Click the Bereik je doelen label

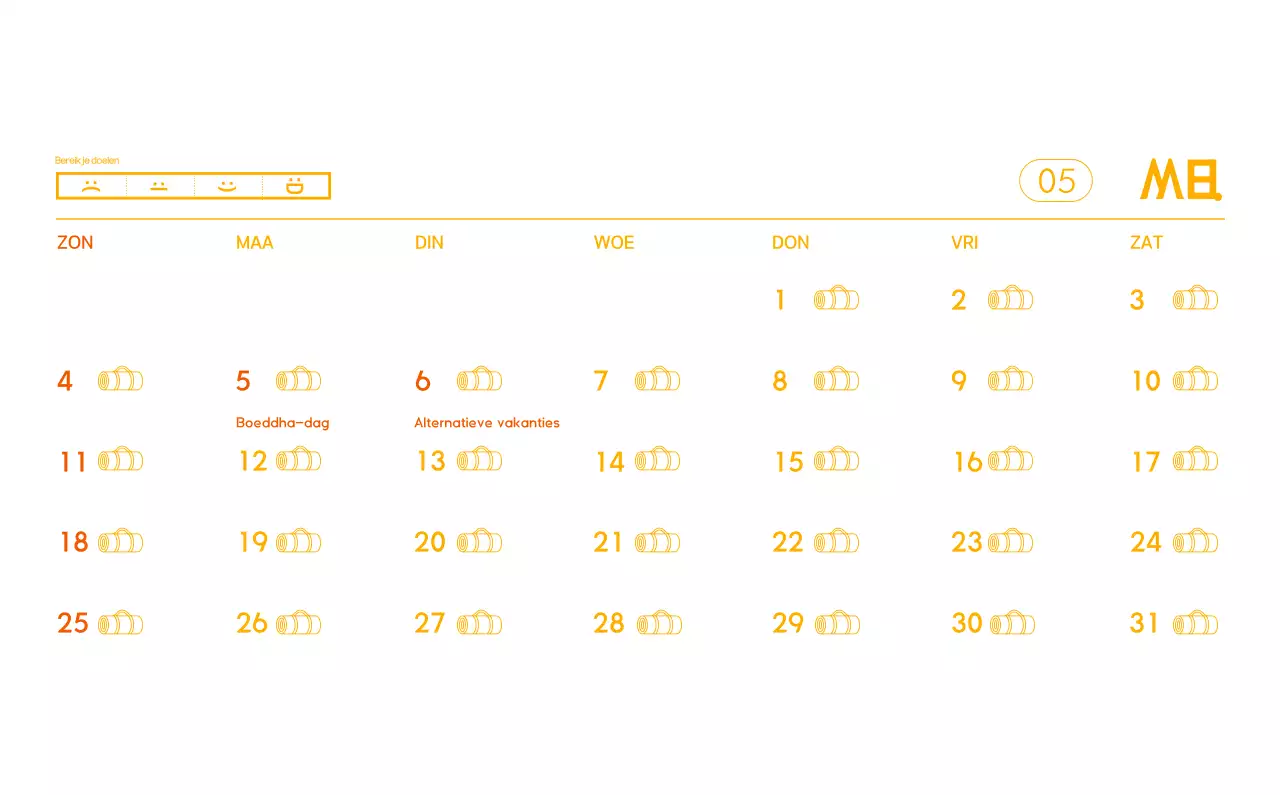(87, 160)
